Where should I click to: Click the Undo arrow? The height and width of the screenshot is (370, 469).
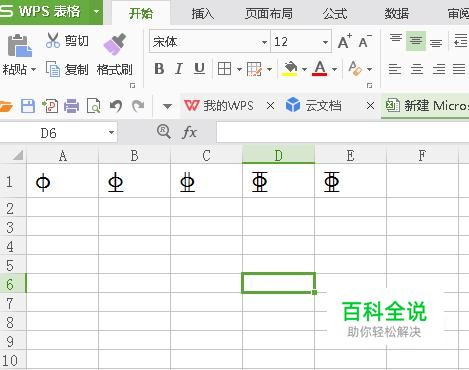(x=116, y=106)
